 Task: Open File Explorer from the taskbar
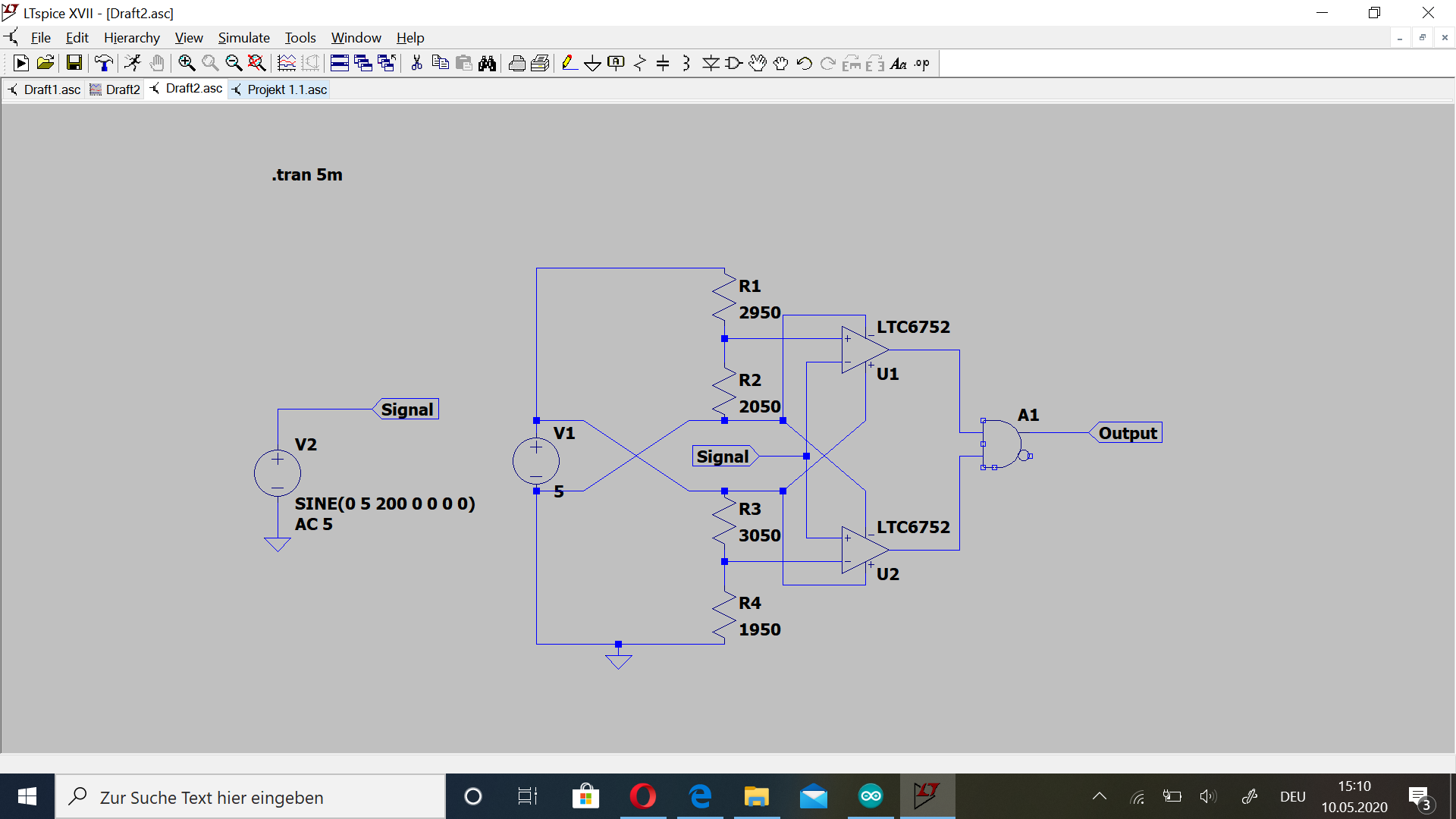(x=756, y=796)
